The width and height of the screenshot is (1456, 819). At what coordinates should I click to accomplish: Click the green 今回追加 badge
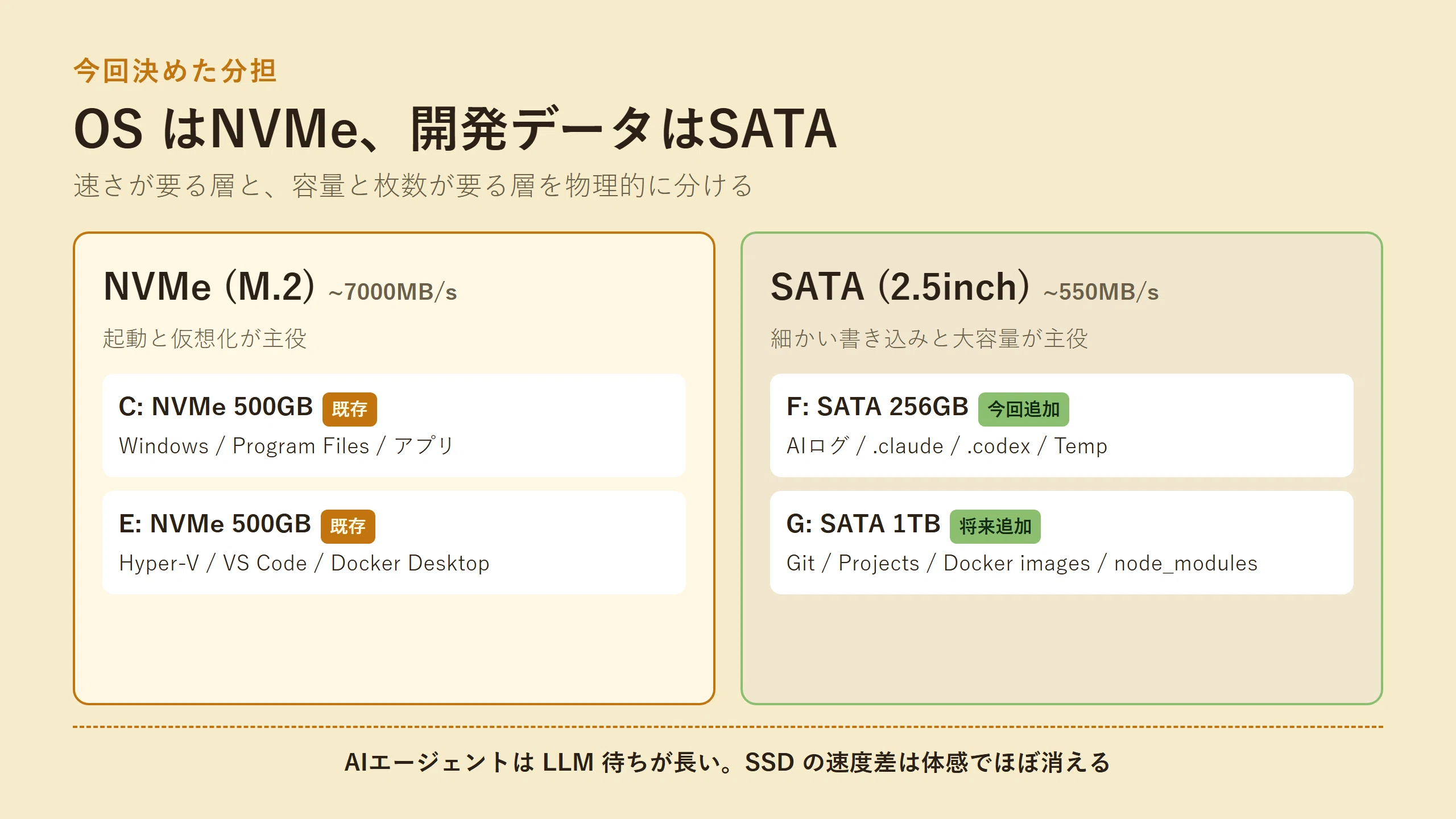click(x=1024, y=409)
